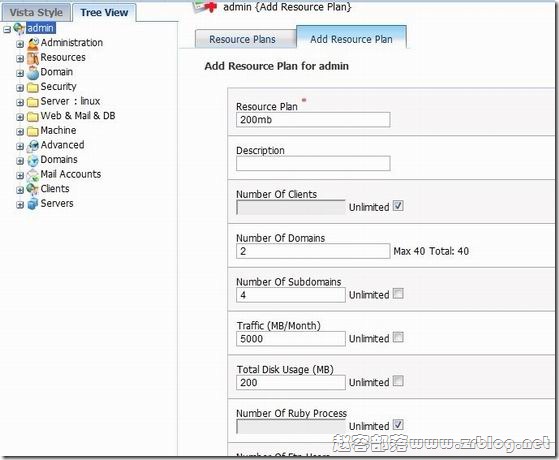This screenshot has height=460, width=559.
Task: Uncheck Unlimited for Number Of Clients
Action: tap(398, 206)
